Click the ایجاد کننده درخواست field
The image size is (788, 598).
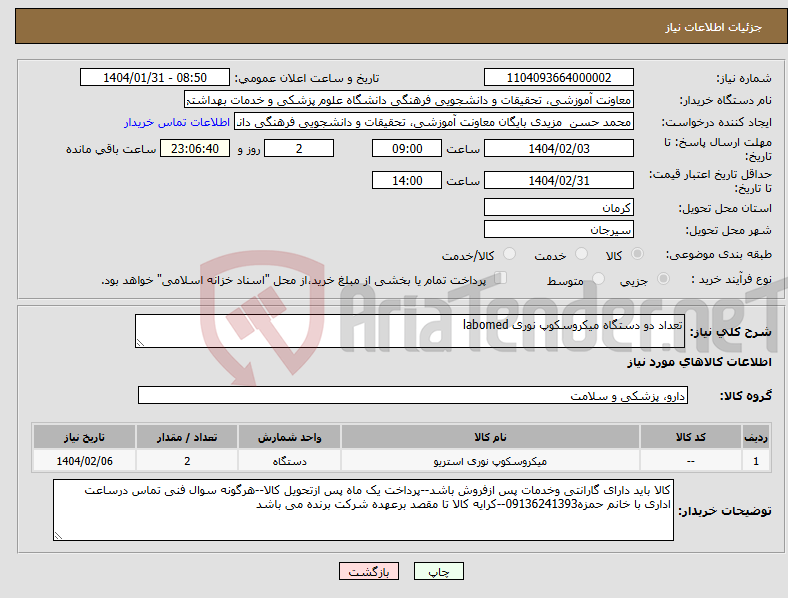click(434, 122)
